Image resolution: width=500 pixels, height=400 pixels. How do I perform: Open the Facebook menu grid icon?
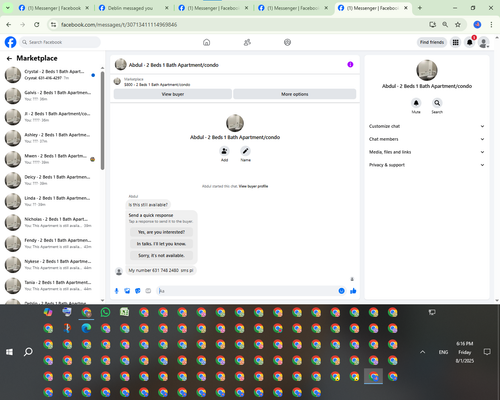[455, 42]
